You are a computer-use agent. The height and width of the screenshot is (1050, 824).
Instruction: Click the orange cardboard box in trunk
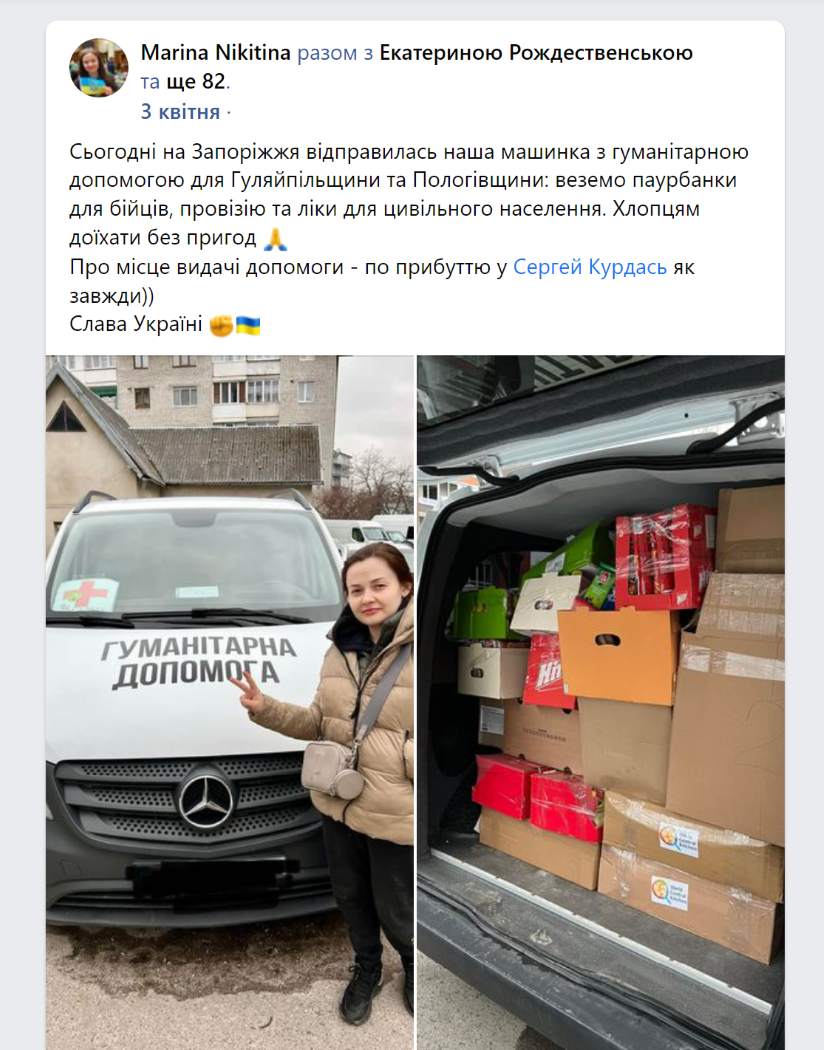pos(617,656)
